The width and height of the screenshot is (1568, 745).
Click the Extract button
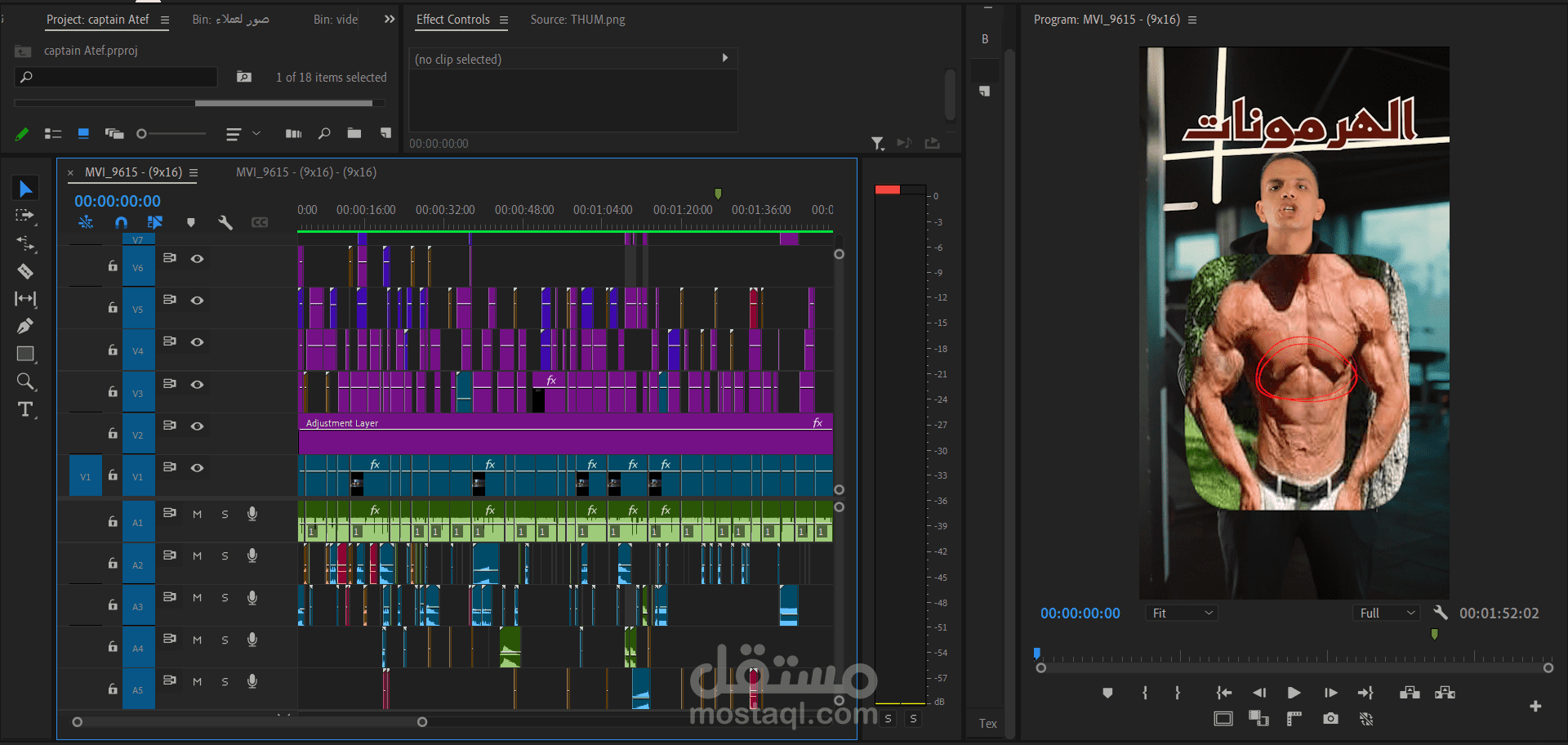(1445, 693)
